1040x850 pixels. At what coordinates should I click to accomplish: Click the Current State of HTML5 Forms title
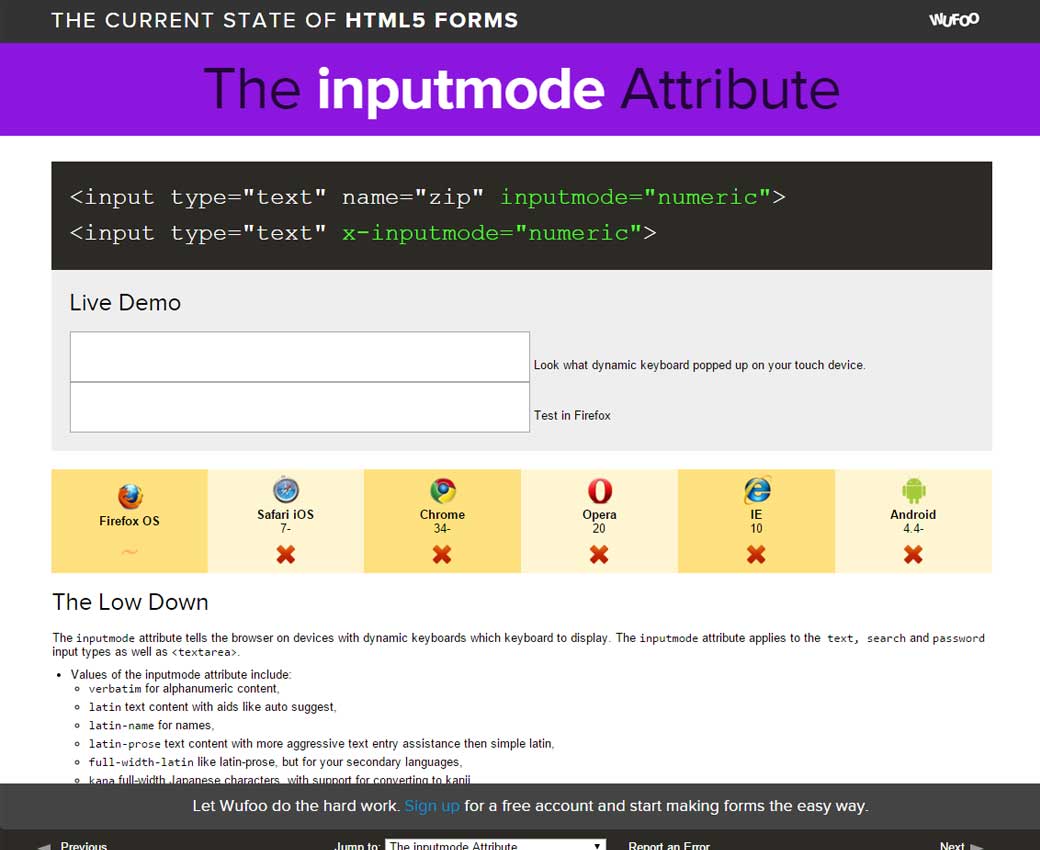[x=285, y=20]
